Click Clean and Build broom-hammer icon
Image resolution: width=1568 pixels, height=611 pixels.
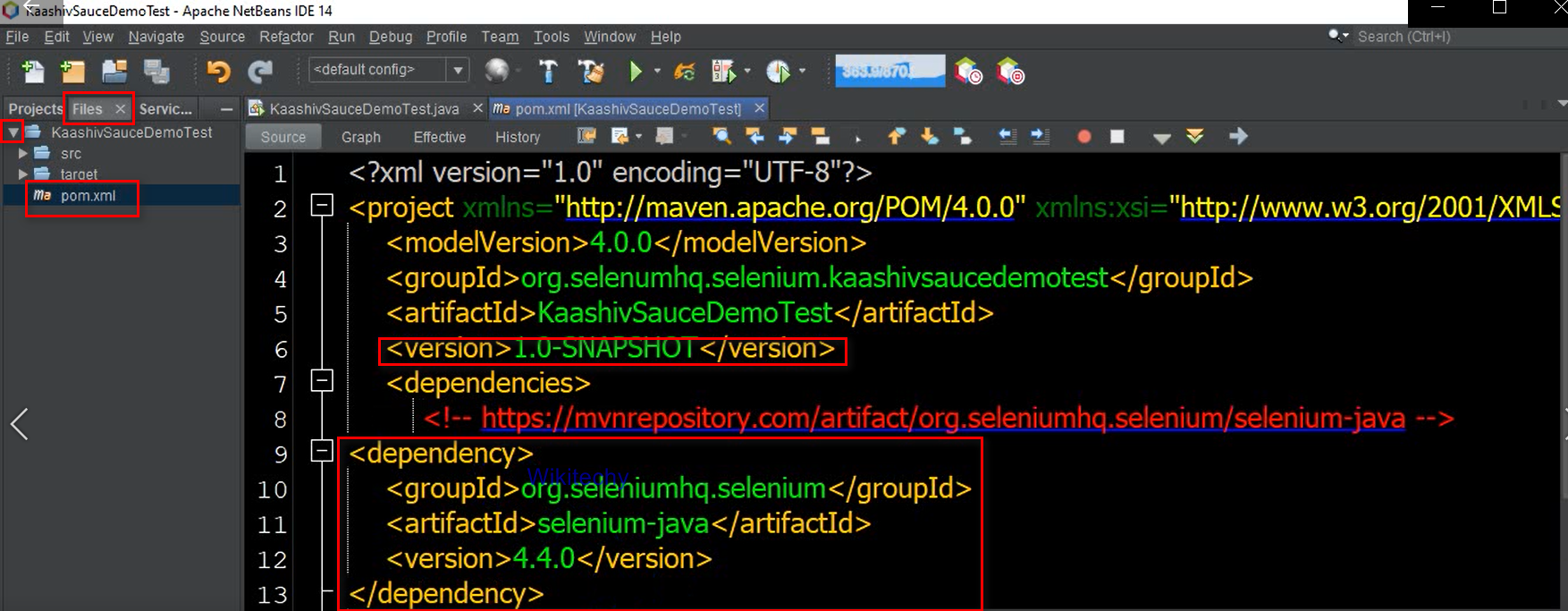[590, 72]
